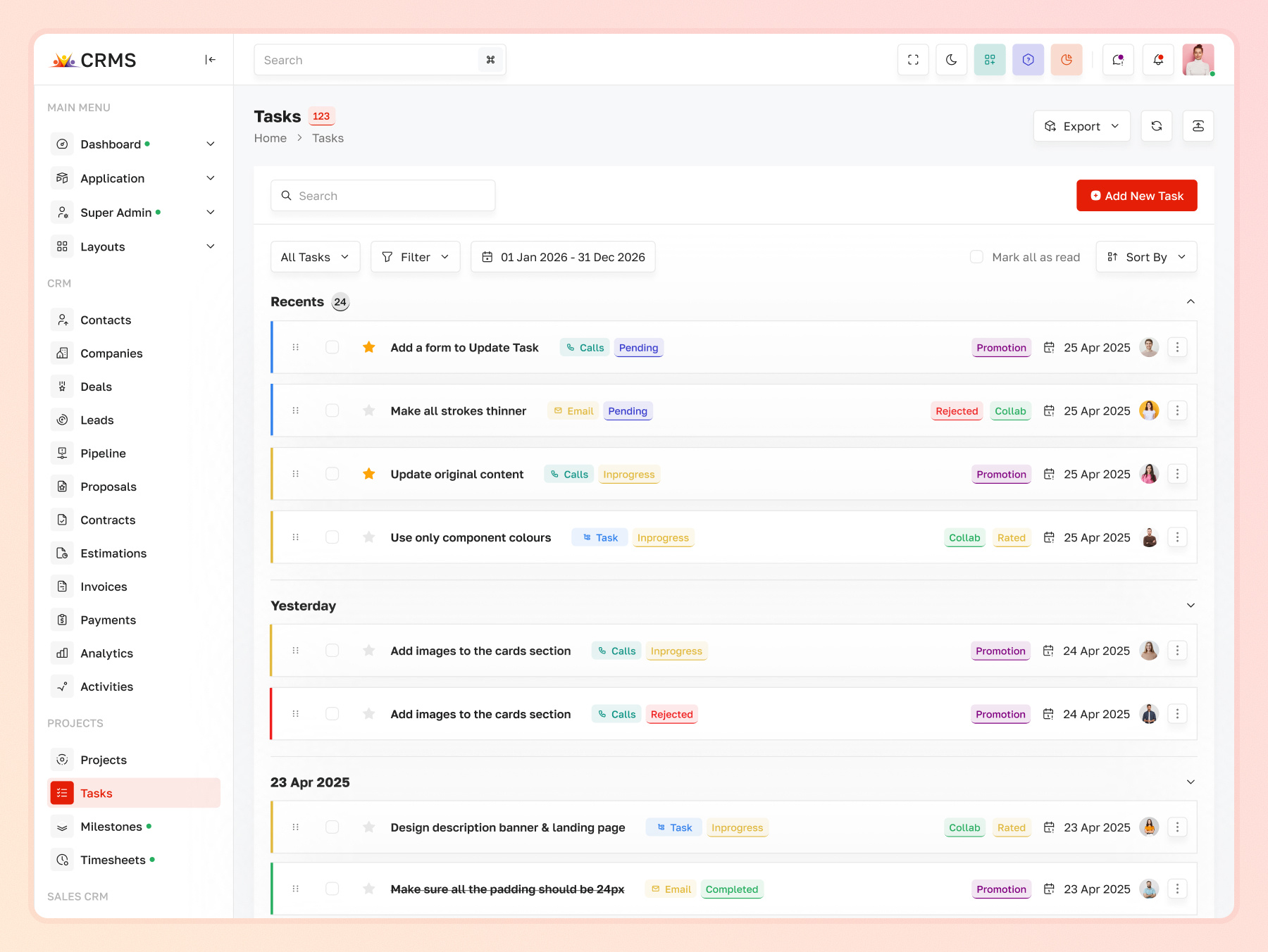Click the Home breadcrumb link
Screen dimensions: 1268x952
point(270,138)
